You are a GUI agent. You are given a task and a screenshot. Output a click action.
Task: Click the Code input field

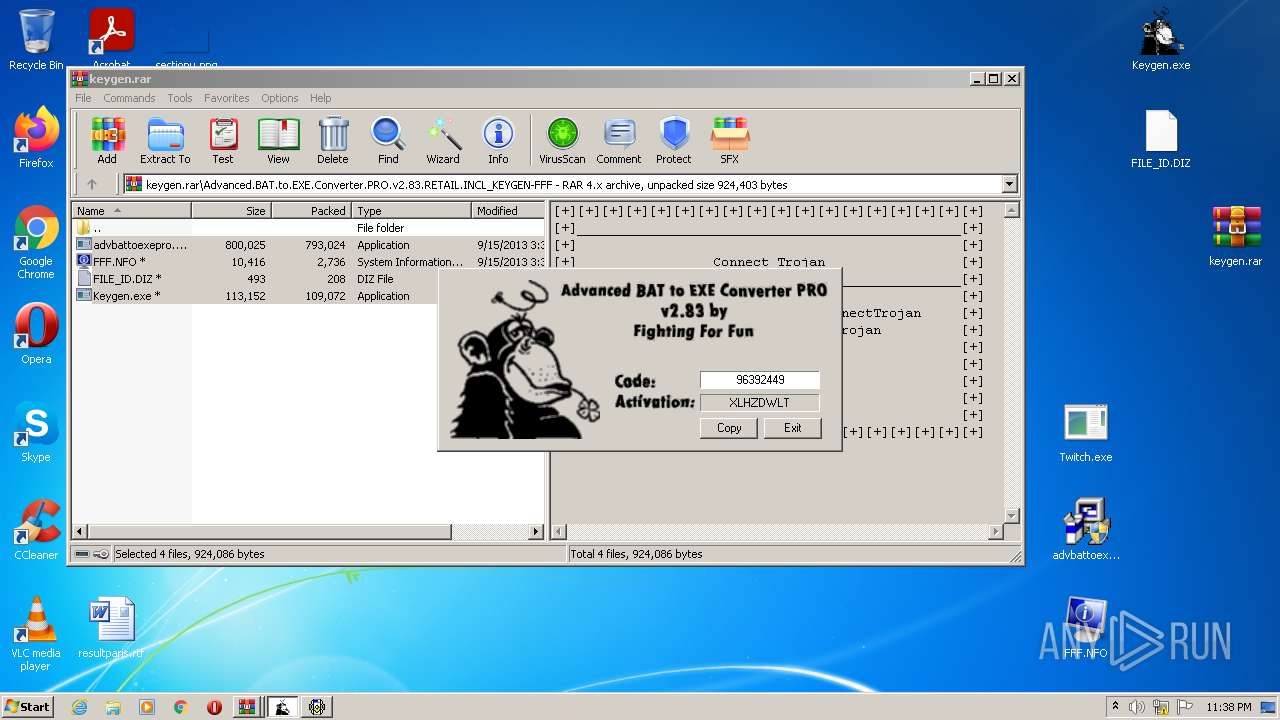coord(760,380)
